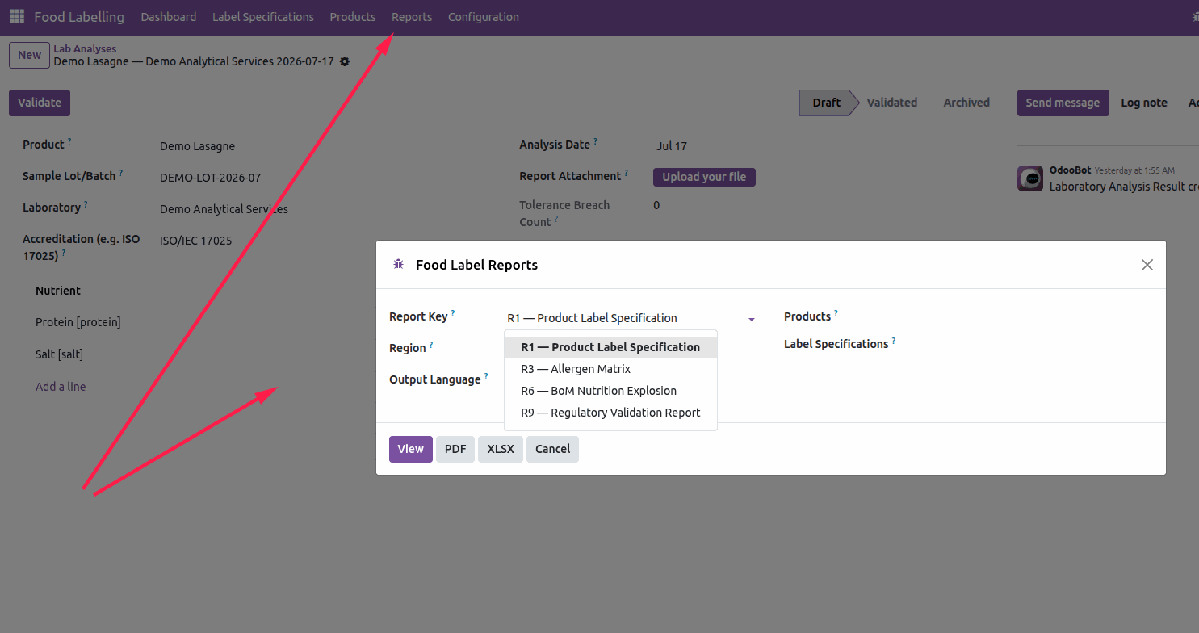Open the Label Specifications menu
This screenshot has height=633, width=1199.
coord(262,17)
